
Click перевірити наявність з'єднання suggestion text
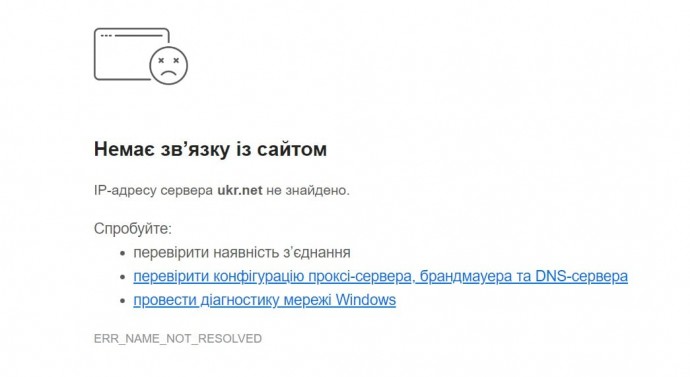click(242, 253)
